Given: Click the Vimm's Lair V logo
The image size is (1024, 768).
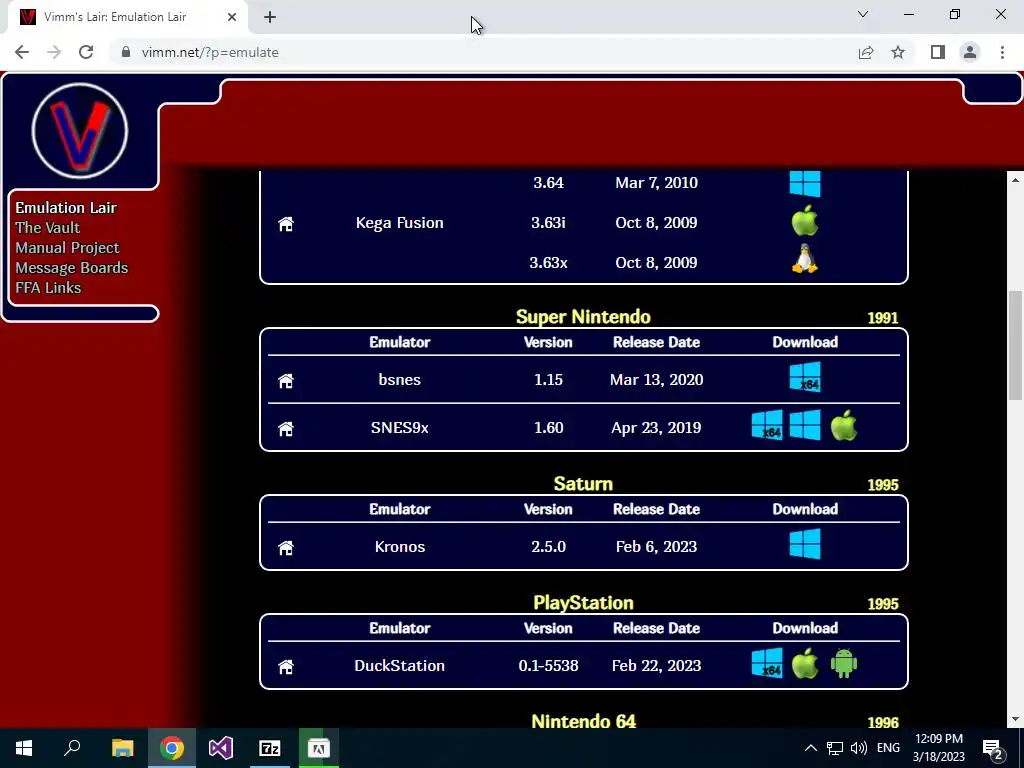Looking at the screenshot, I should click(x=80, y=131).
